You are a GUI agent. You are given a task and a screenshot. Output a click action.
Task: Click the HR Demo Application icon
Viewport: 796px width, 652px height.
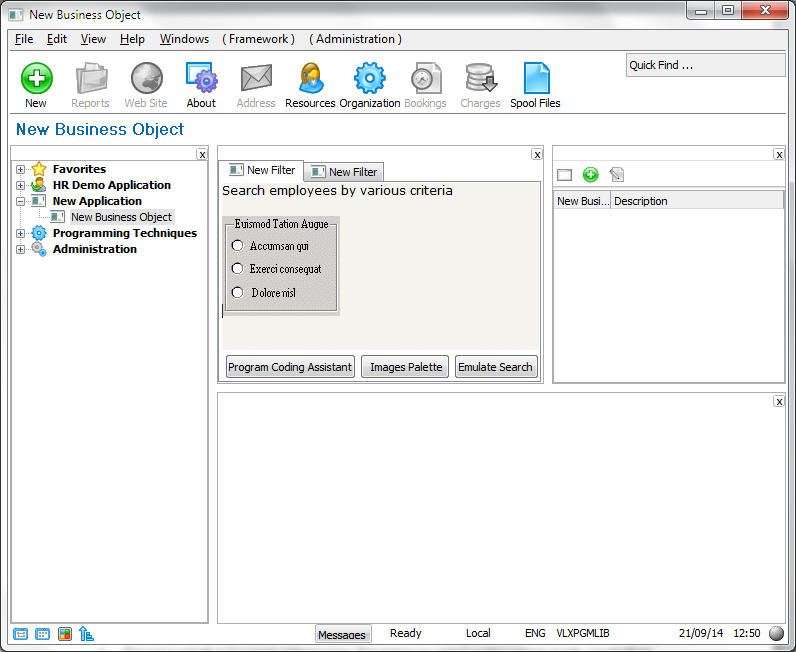pyautogui.click(x=39, y=185)
